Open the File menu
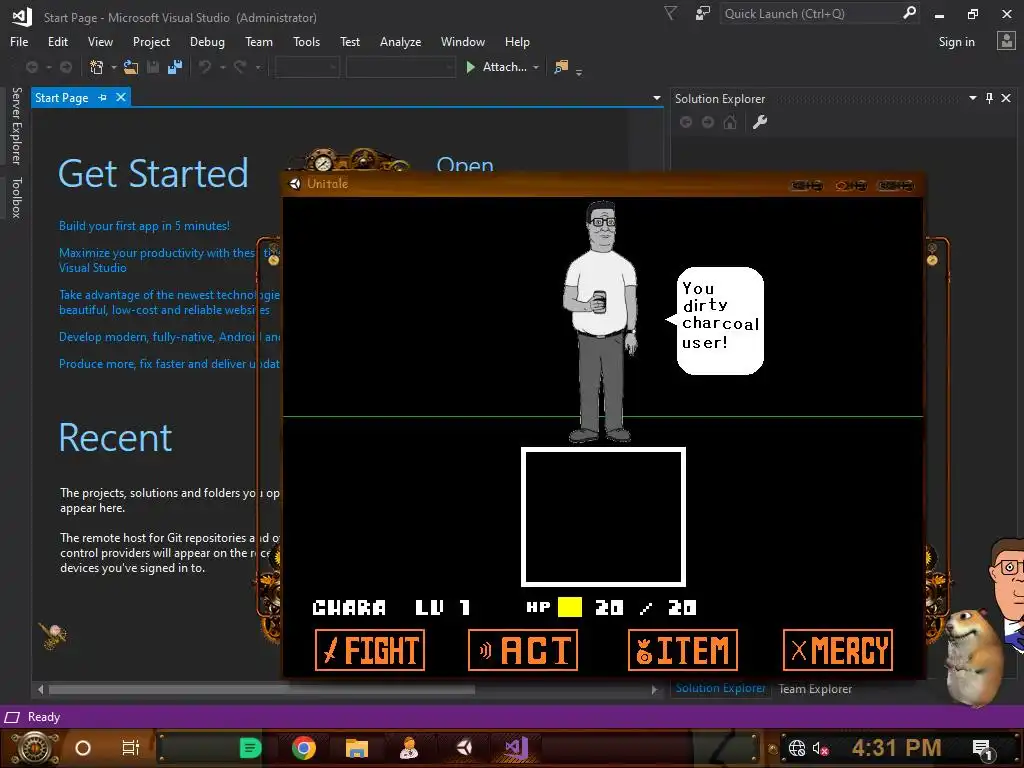 tap(19, 42)
